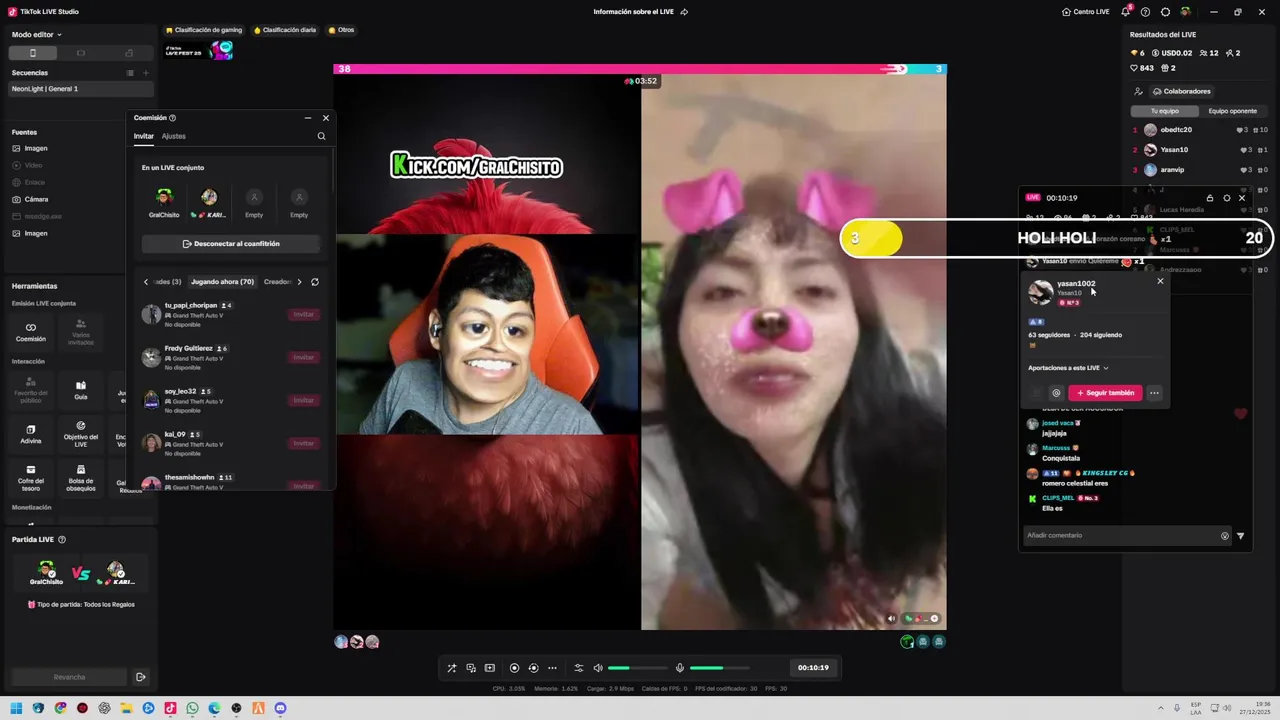The height and width of the screenshot is (720, 1280).
Task: Open the Coemisión tool
Action: coord(31,332)
